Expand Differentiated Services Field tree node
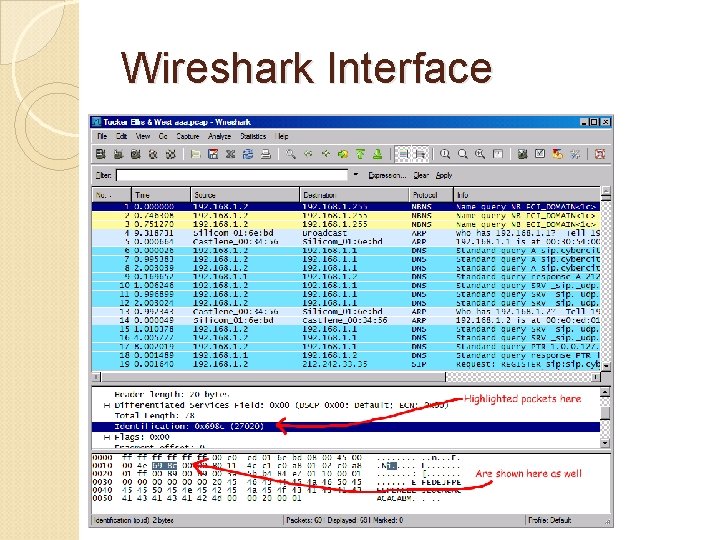Image resolution: width=720 pixels, height=540 pixels. click(x=107, y=405)
